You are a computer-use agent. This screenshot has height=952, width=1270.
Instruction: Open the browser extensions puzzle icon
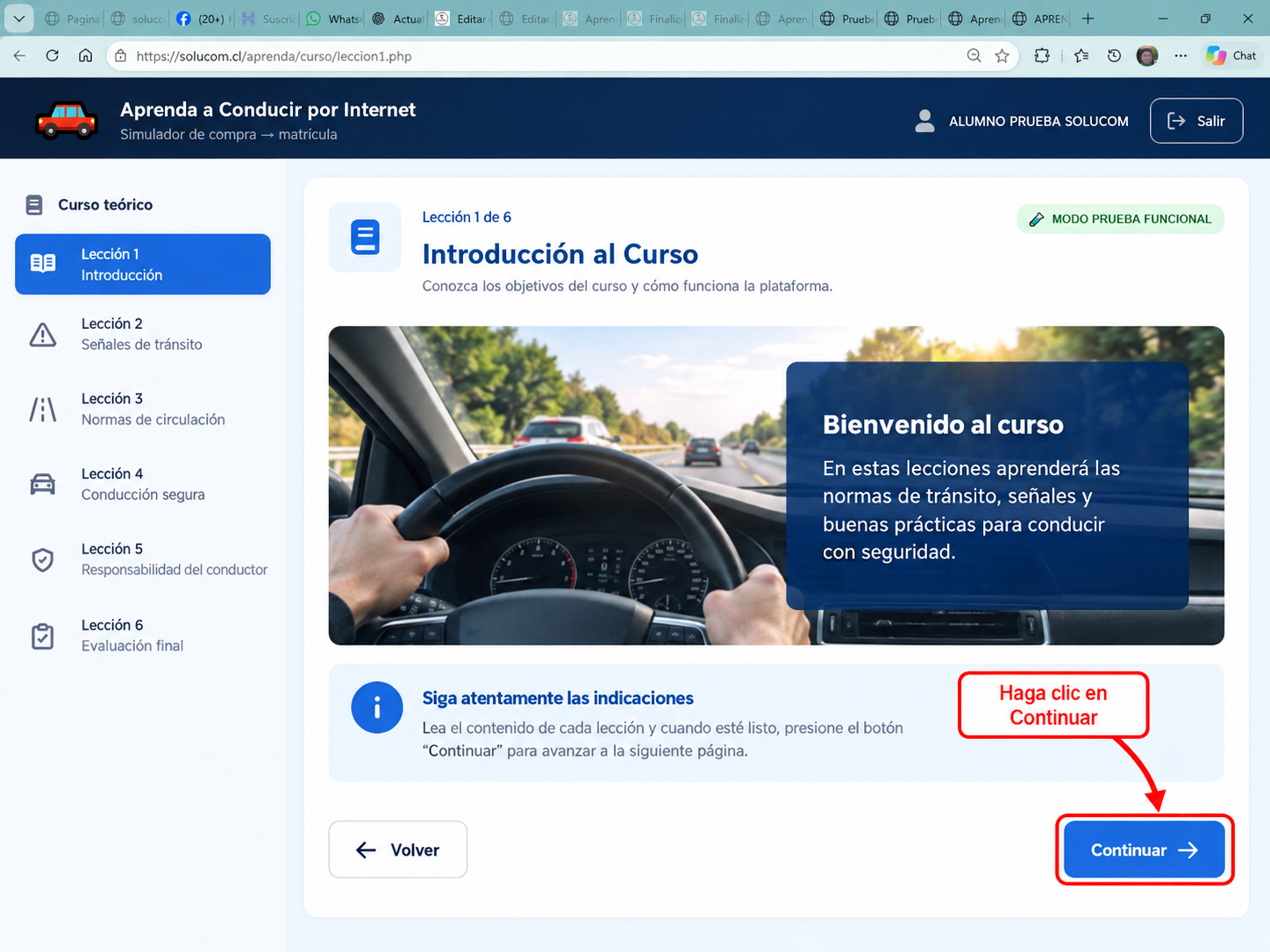(1042, 55)
